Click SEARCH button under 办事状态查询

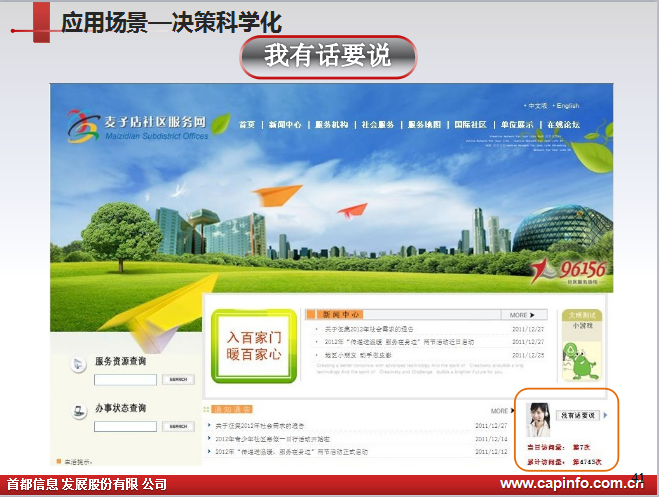(177, 428)
